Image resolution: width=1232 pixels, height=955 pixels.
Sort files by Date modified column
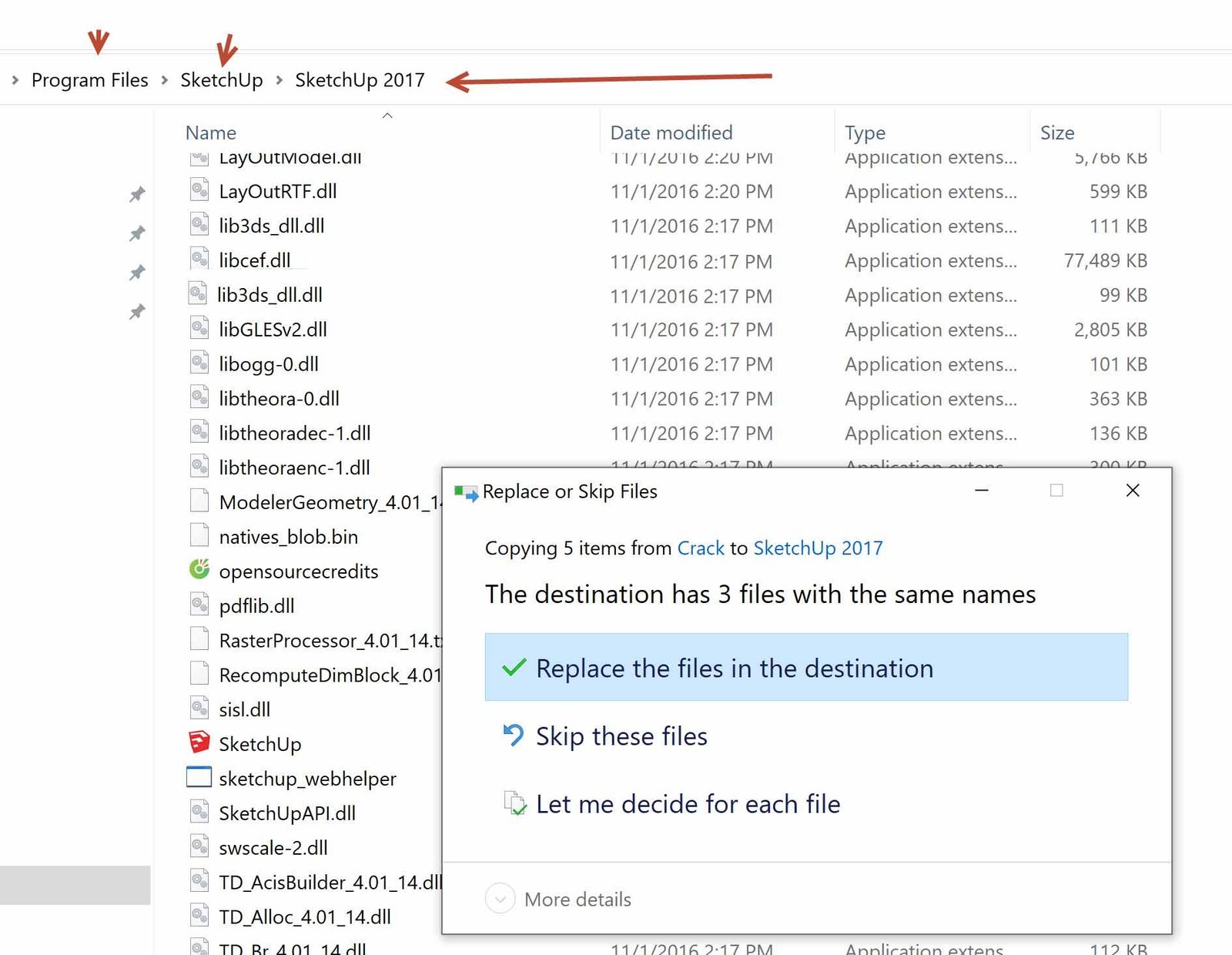(x=671, y=132)
